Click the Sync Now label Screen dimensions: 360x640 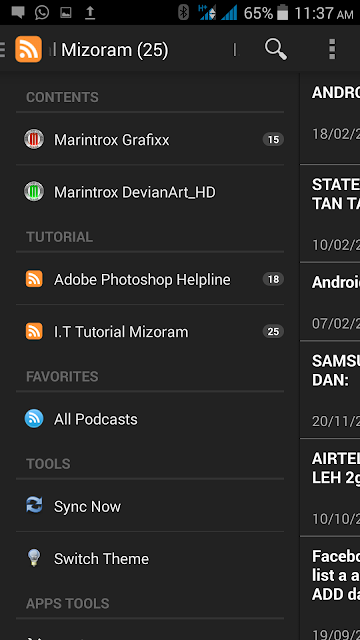(87, 507)
